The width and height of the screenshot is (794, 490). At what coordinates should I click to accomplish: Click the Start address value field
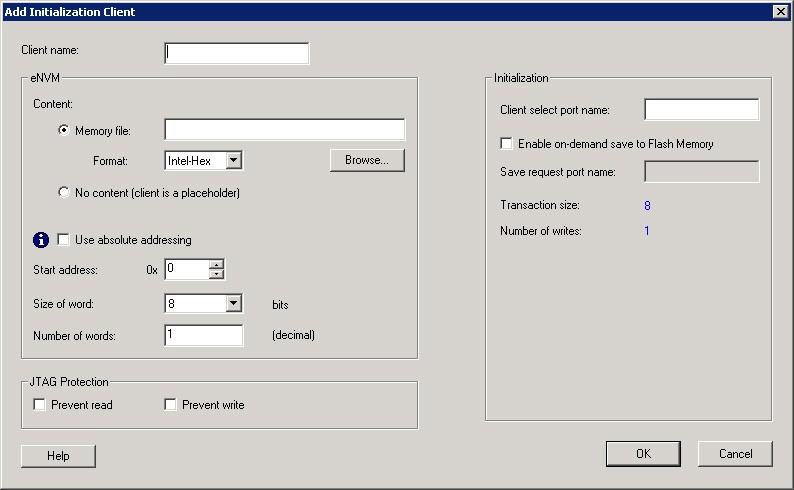click(187, 269)
